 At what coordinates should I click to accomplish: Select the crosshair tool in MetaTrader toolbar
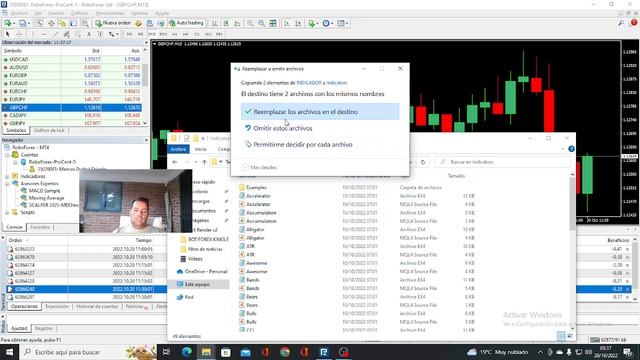pos(19,34)
